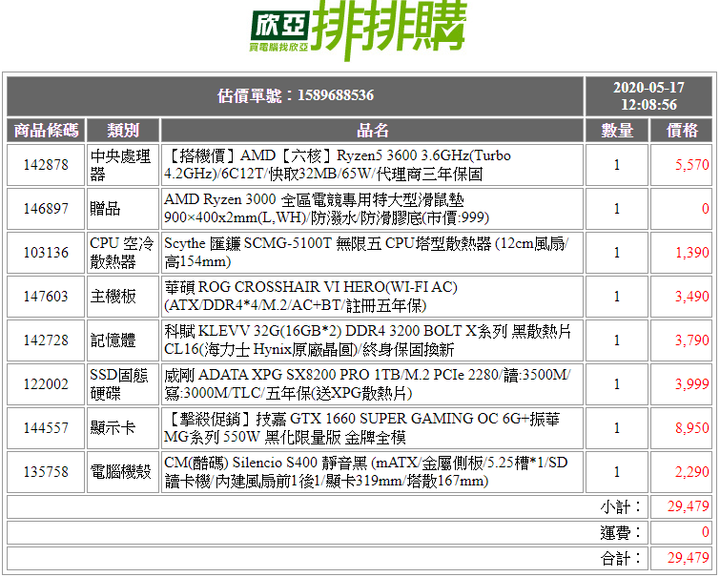Click the quantity in the 顯示卡 row

[x=617, y=428]
